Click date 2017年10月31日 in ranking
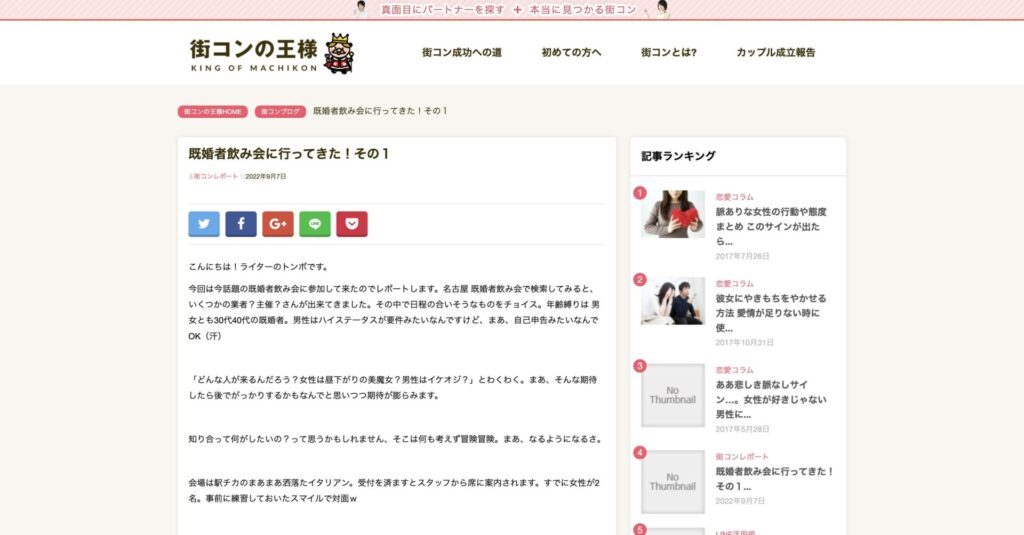The width and height of the screenshot is (1024, 535). click(x=744, y=342)
